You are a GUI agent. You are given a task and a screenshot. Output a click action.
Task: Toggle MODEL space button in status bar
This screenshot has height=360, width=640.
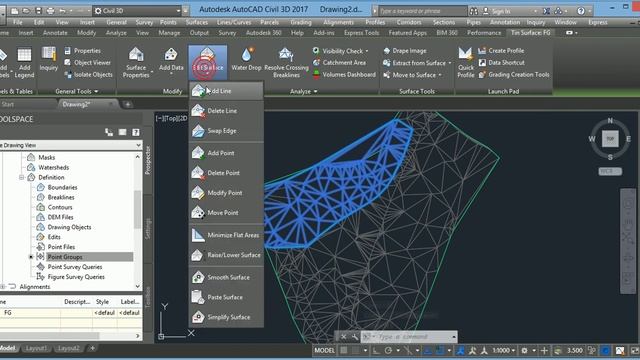click(x=324, y=350)
